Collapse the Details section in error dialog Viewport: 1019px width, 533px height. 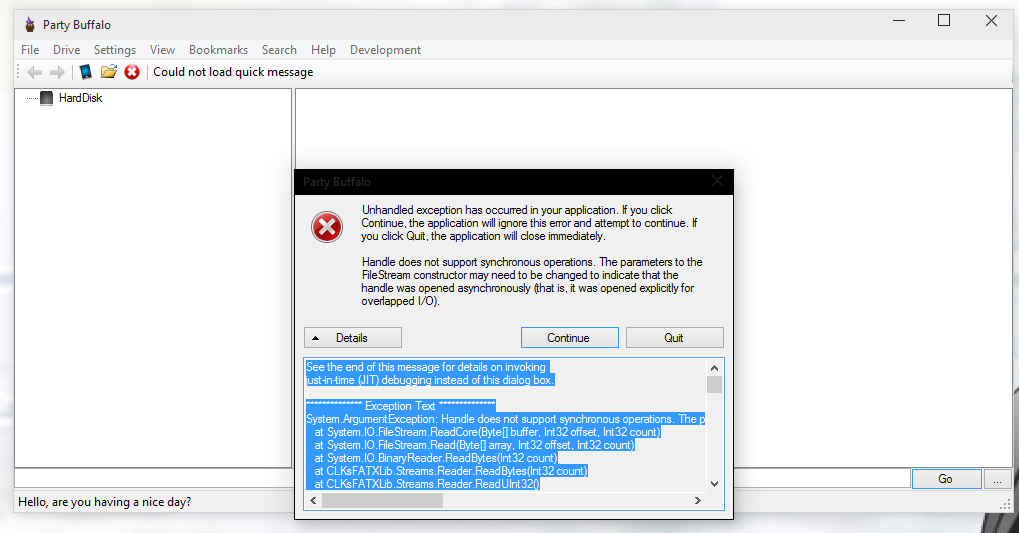[352, 338]
